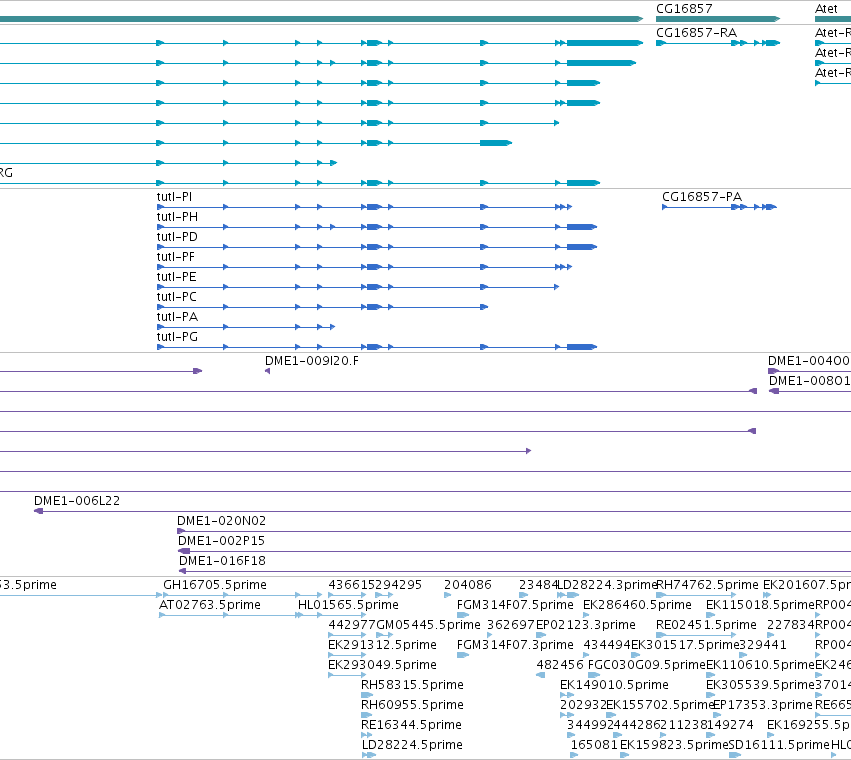Viewport: 851px width, 760px height.
Task: Click the EK305539.5prime EST label
Action: point(760,685)
